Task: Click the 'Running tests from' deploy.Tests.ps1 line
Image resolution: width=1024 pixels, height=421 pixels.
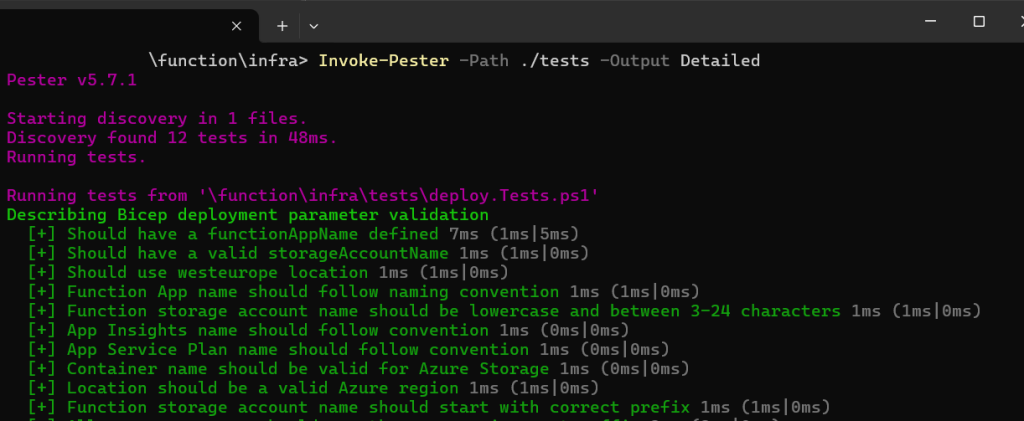Action: click(302, 195)
